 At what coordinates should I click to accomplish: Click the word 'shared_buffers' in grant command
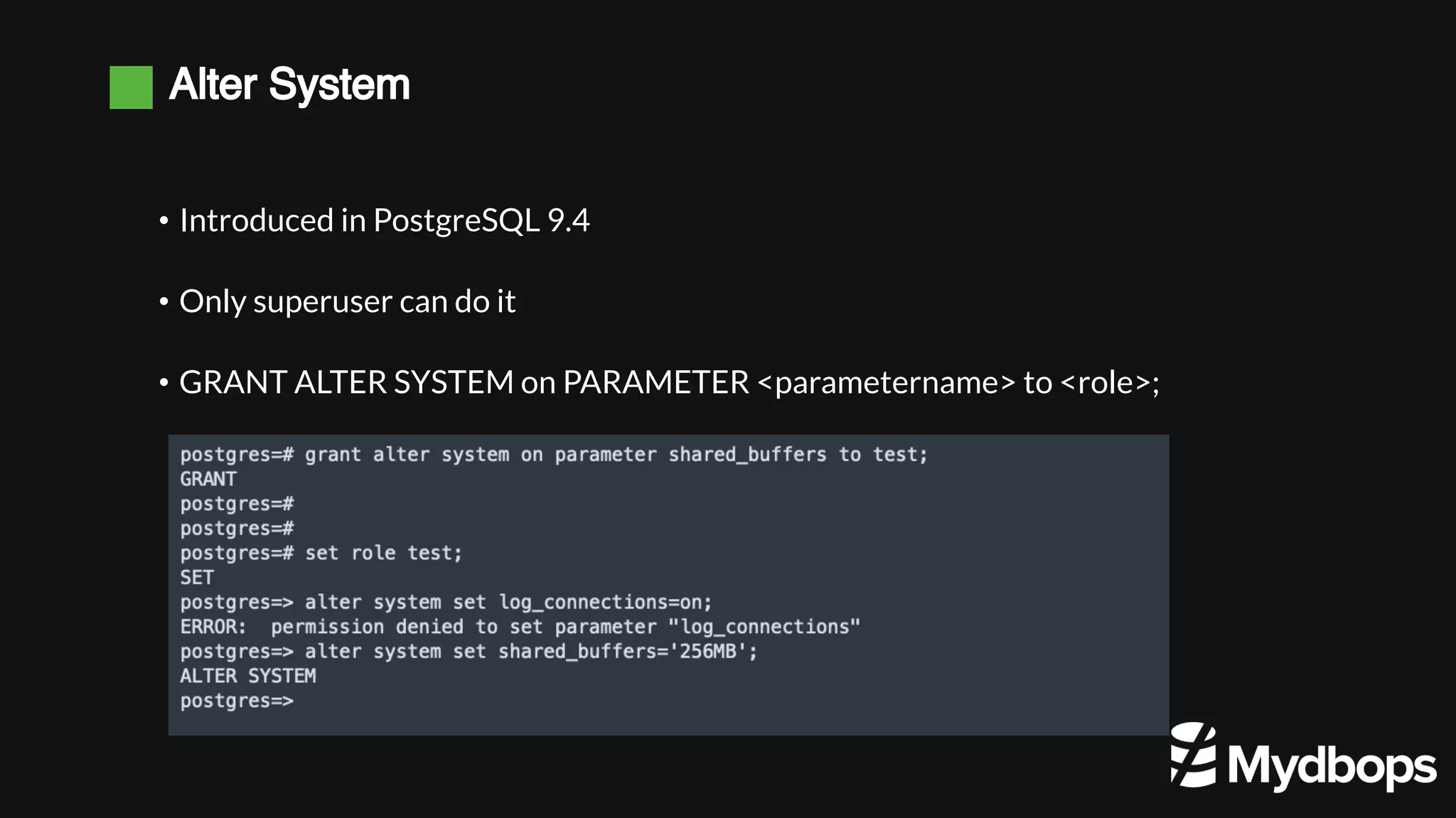pyautogui.click(x=747, y=455)
